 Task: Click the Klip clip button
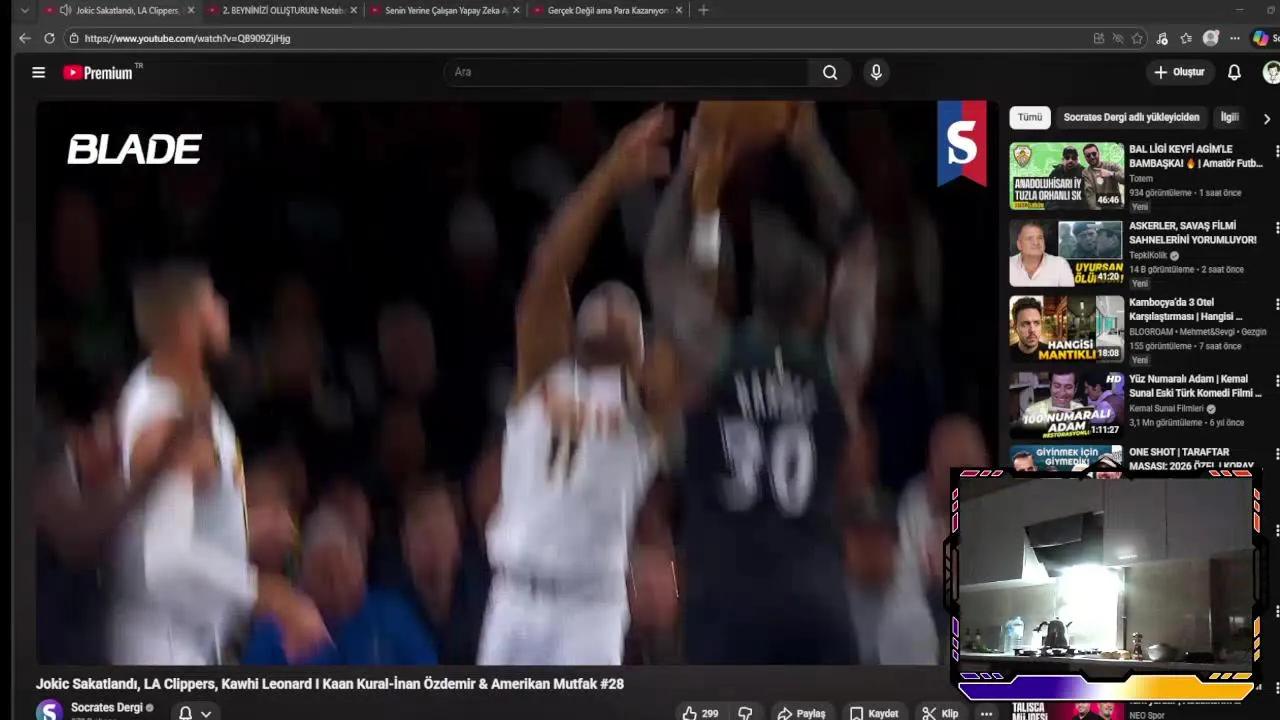click(940, 713)
